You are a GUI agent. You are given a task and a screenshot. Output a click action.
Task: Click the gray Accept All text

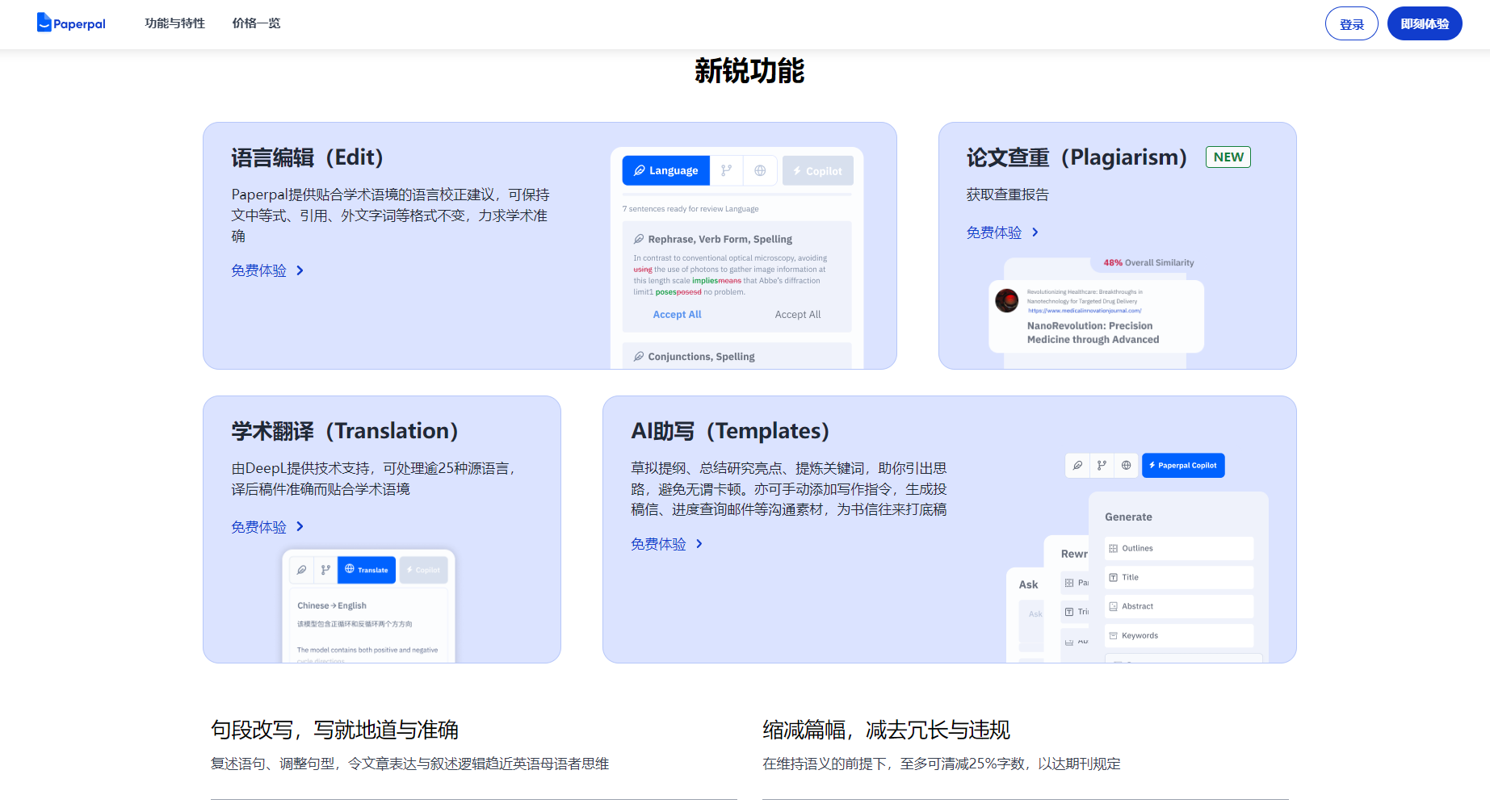797,315
